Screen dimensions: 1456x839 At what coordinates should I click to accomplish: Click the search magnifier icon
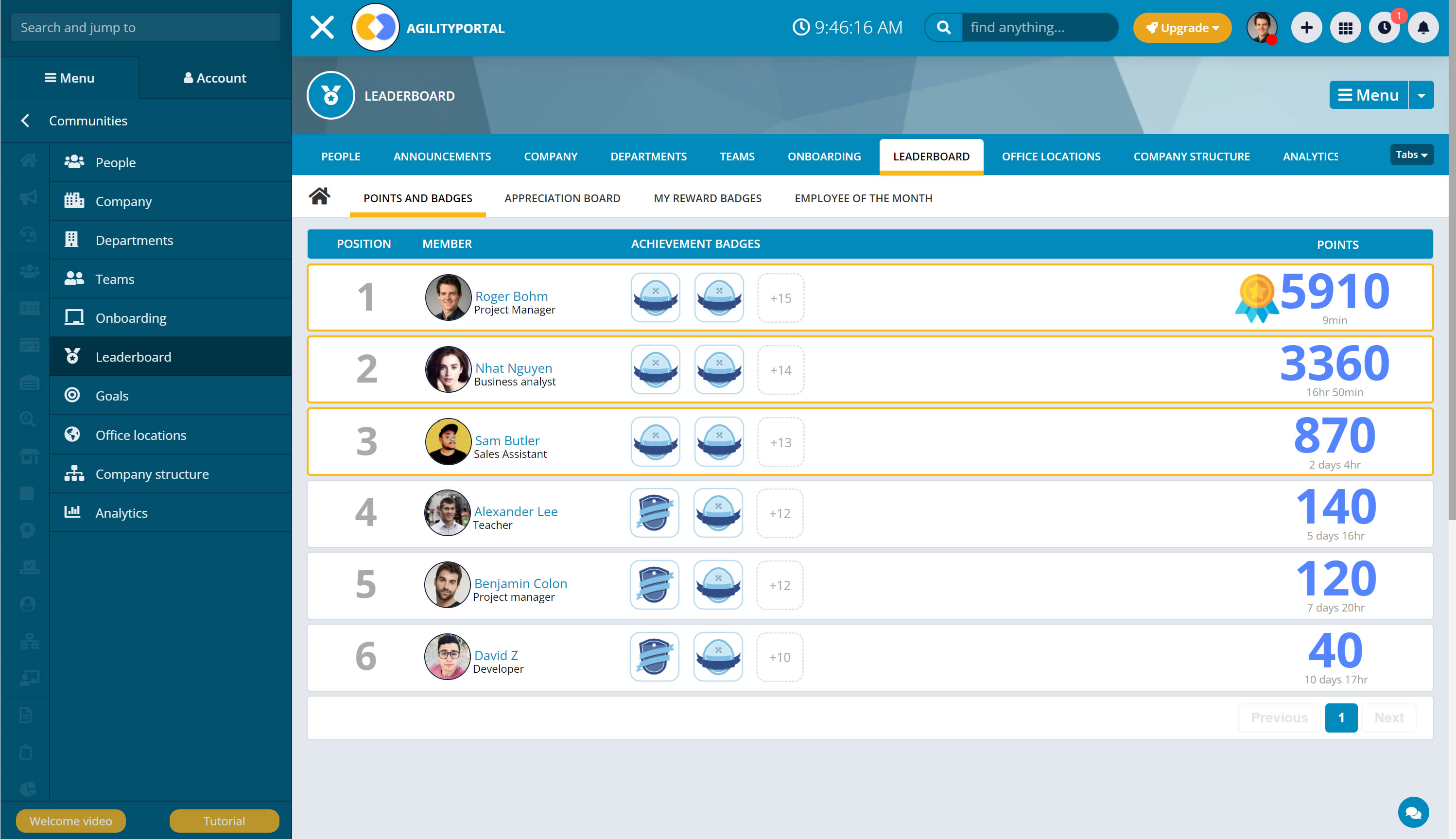[943, 28]
